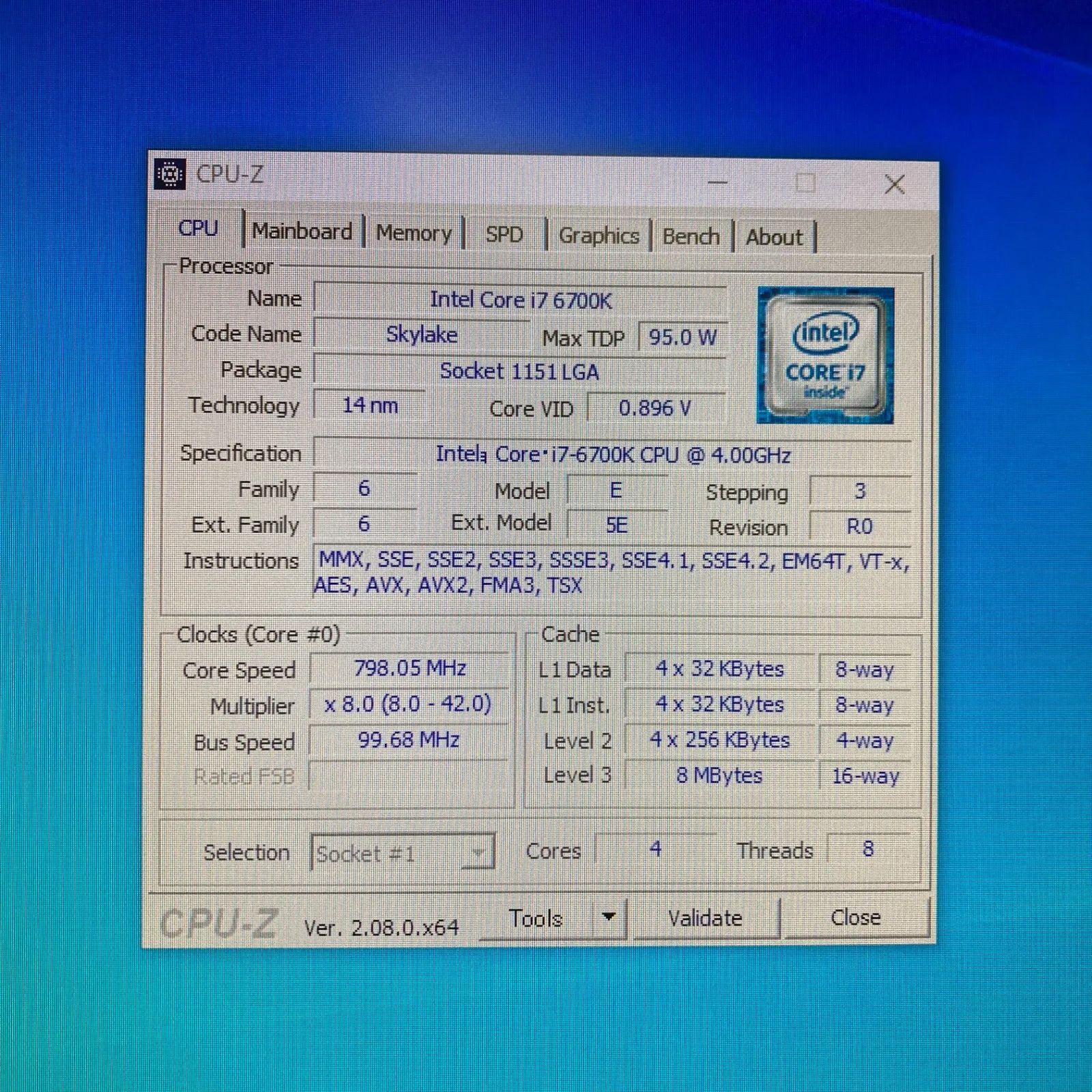1092x1092 pixels.
Task: Click the Ext. Family value 6
Action: 364,524
